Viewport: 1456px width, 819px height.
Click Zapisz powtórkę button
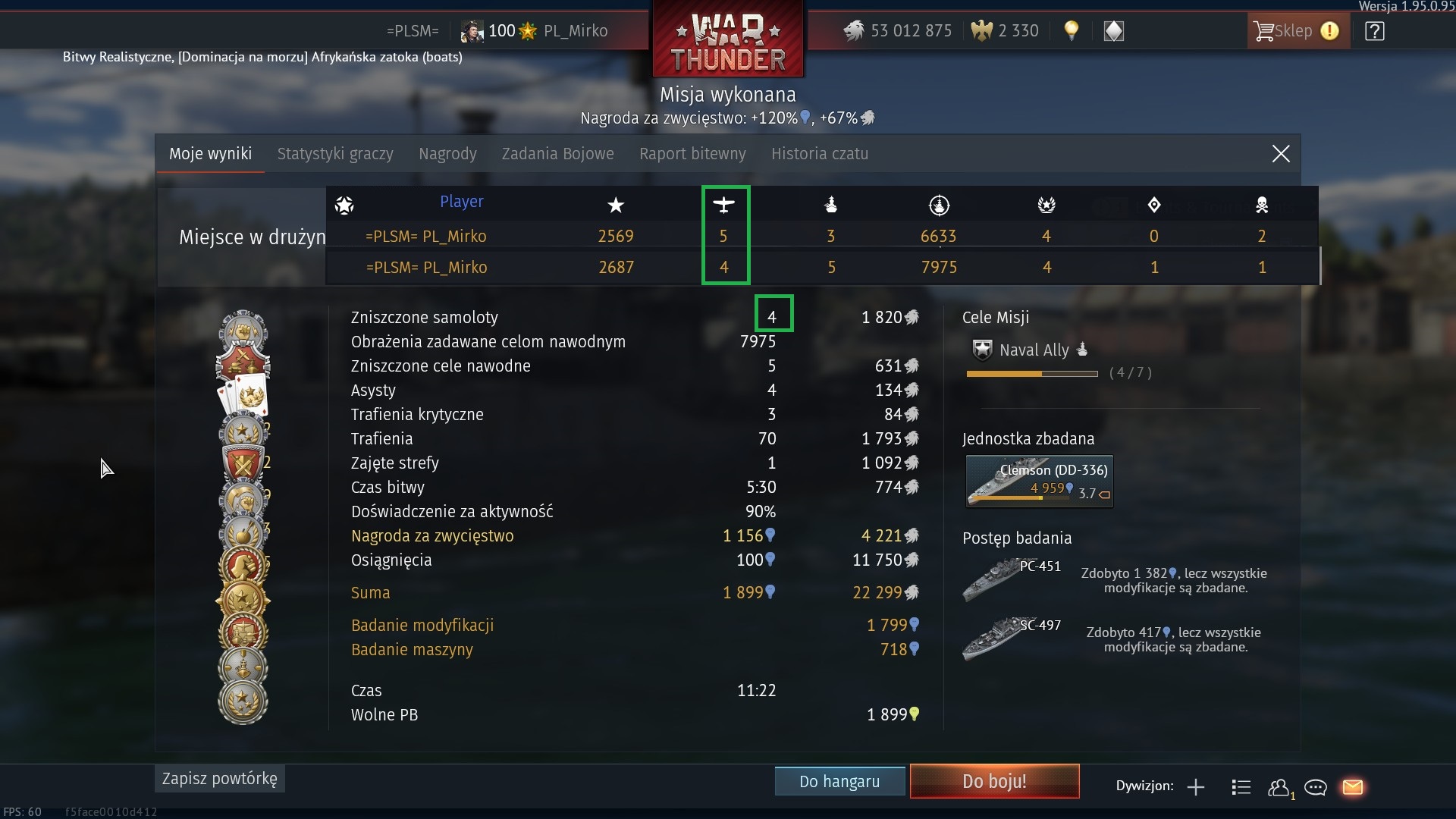pos(220,779)
